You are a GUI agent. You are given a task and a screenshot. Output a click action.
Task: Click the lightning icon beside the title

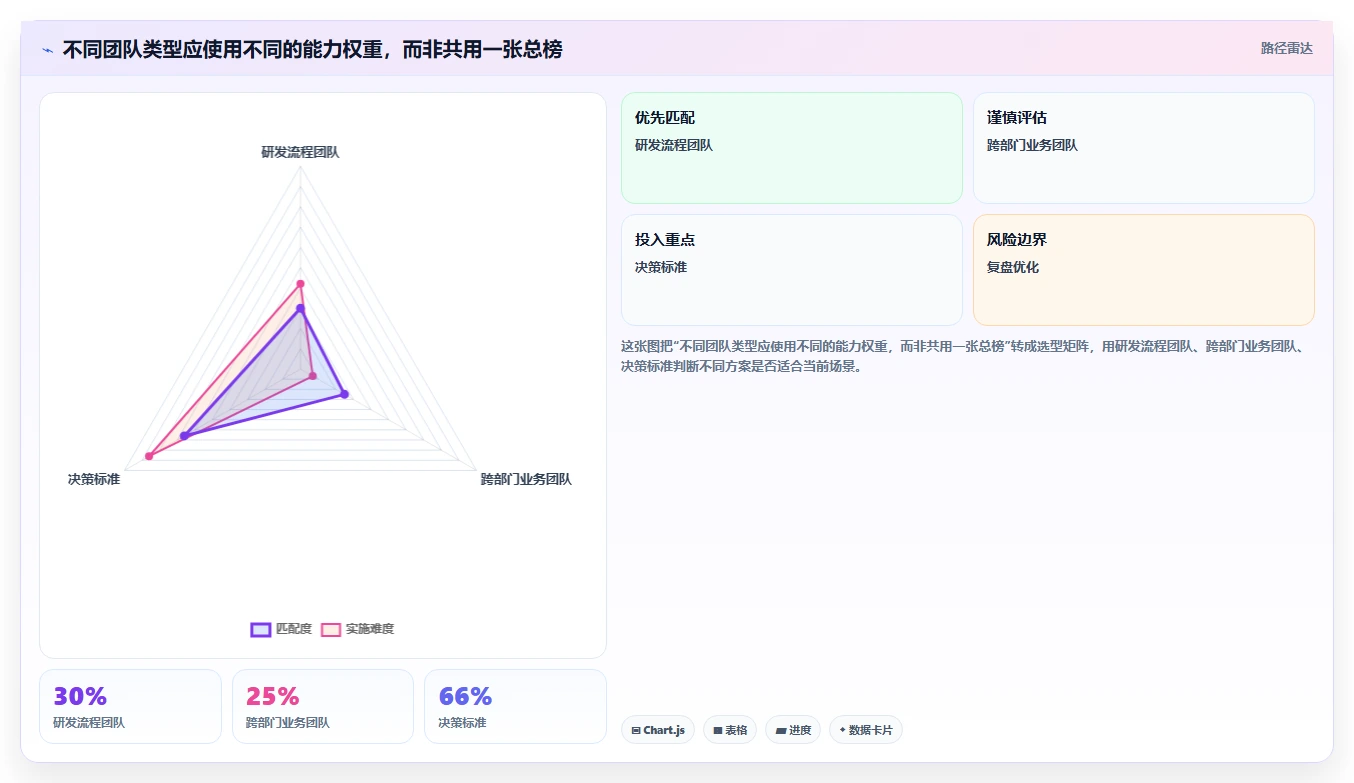(48, 50)
